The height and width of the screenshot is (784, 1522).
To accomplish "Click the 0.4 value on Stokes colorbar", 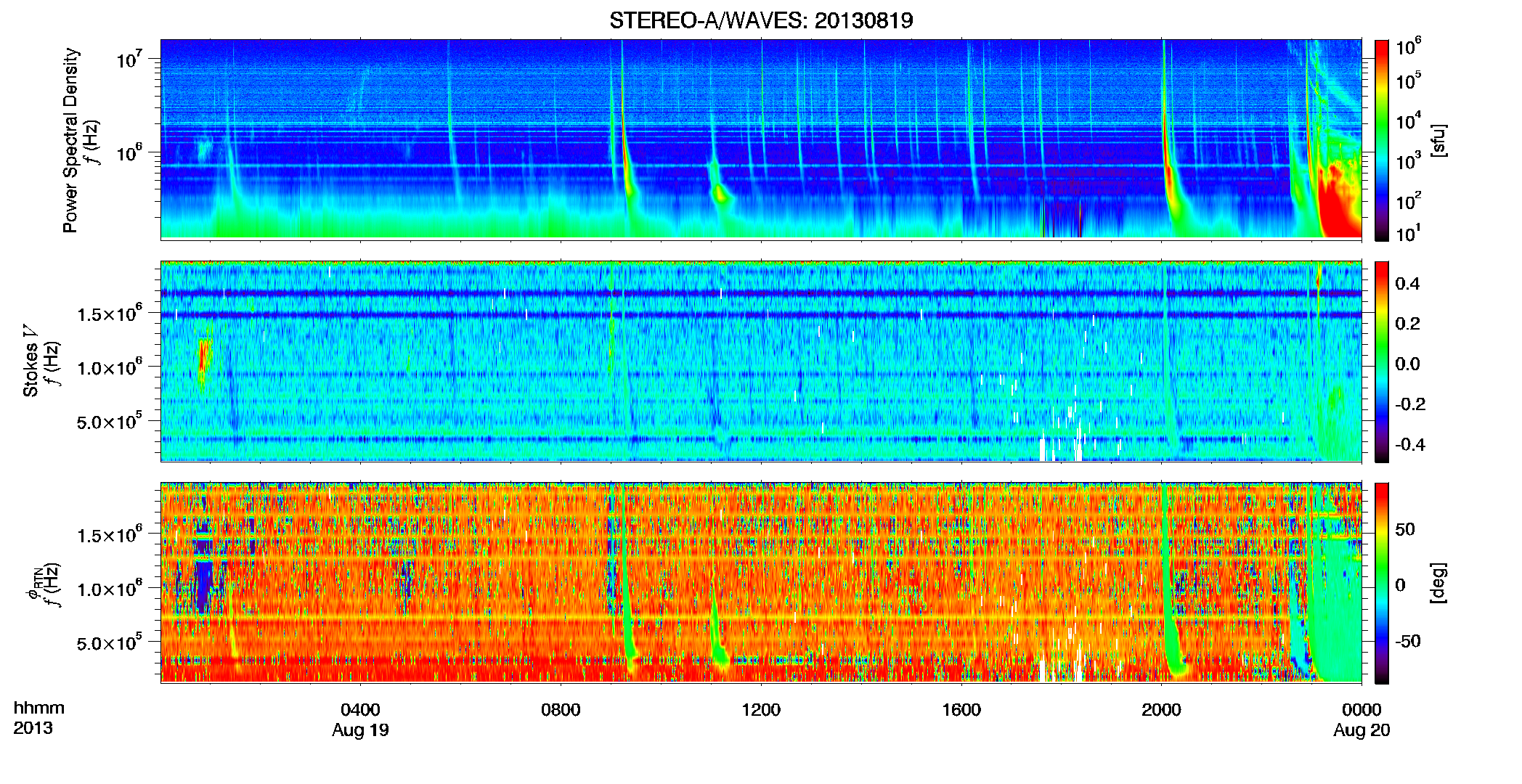I will point(1407,284).
